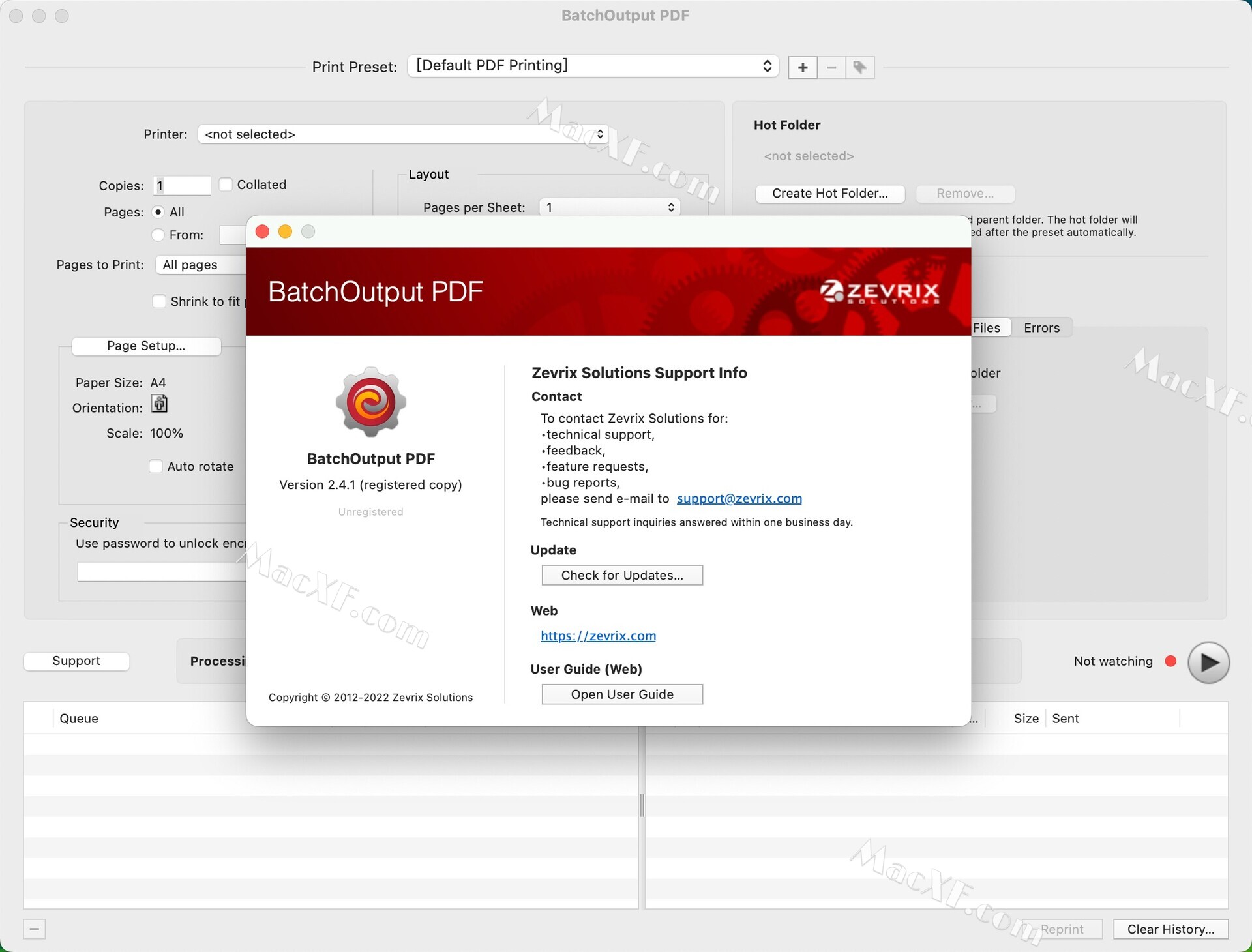Enable the Collated checkbox
Image resolution: width=1252 pixels, height=952 pixels.
click(x=226, y=185)
